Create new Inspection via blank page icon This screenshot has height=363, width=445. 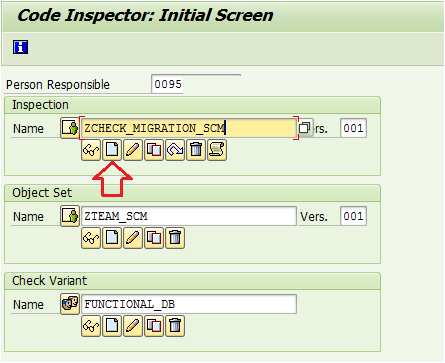(112, 150)
